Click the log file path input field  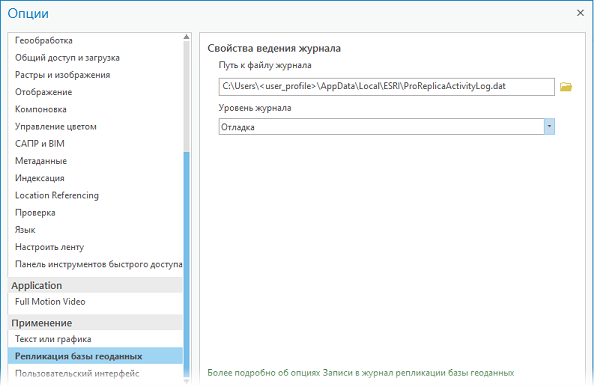(x=386, y=87)
